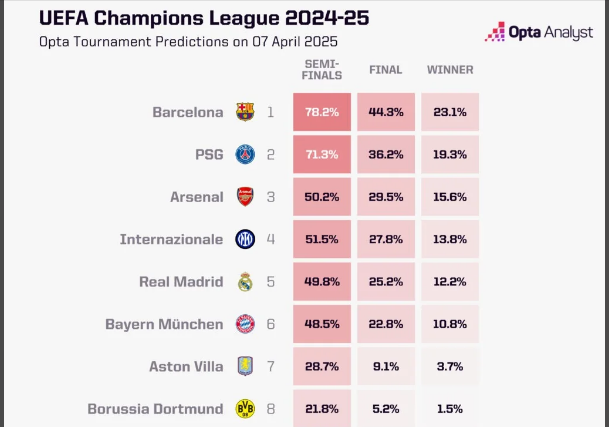Select the WINNER column header
609x427 pixels.
point(450,70)
